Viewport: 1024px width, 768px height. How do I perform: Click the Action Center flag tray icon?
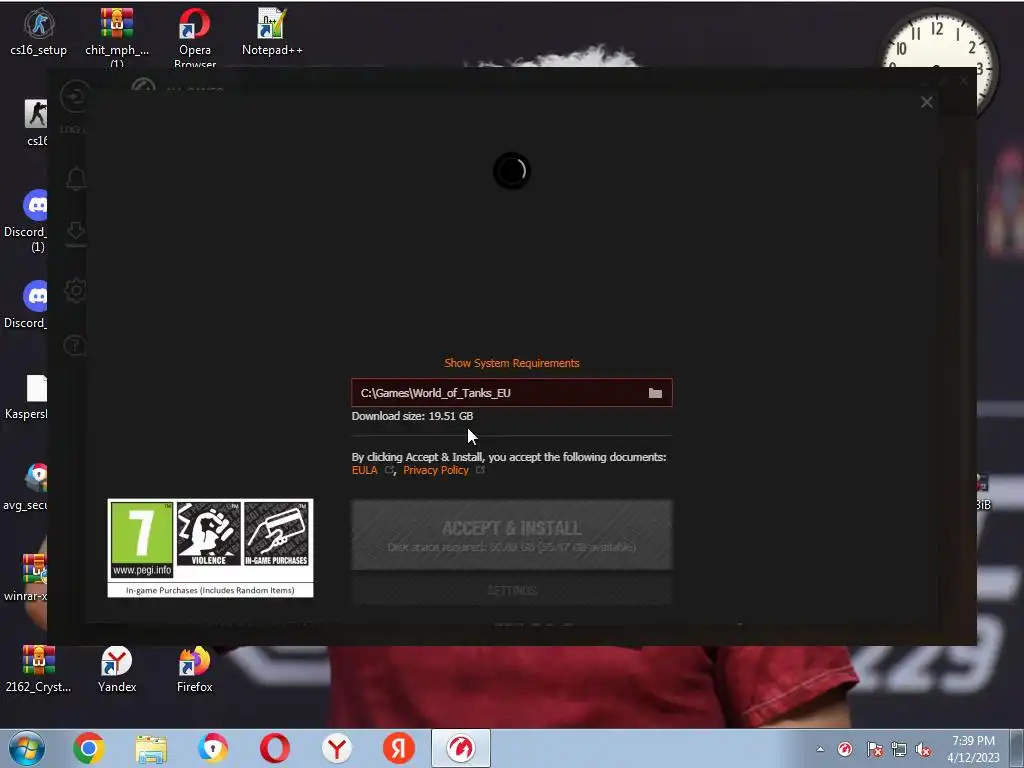point(875,750)
